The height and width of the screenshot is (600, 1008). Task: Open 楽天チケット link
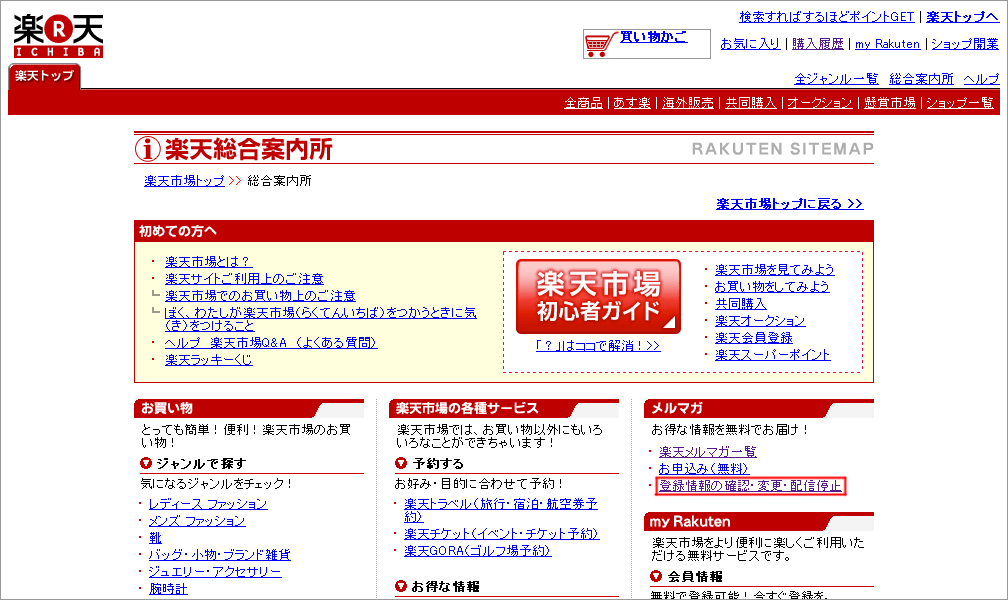501,534
